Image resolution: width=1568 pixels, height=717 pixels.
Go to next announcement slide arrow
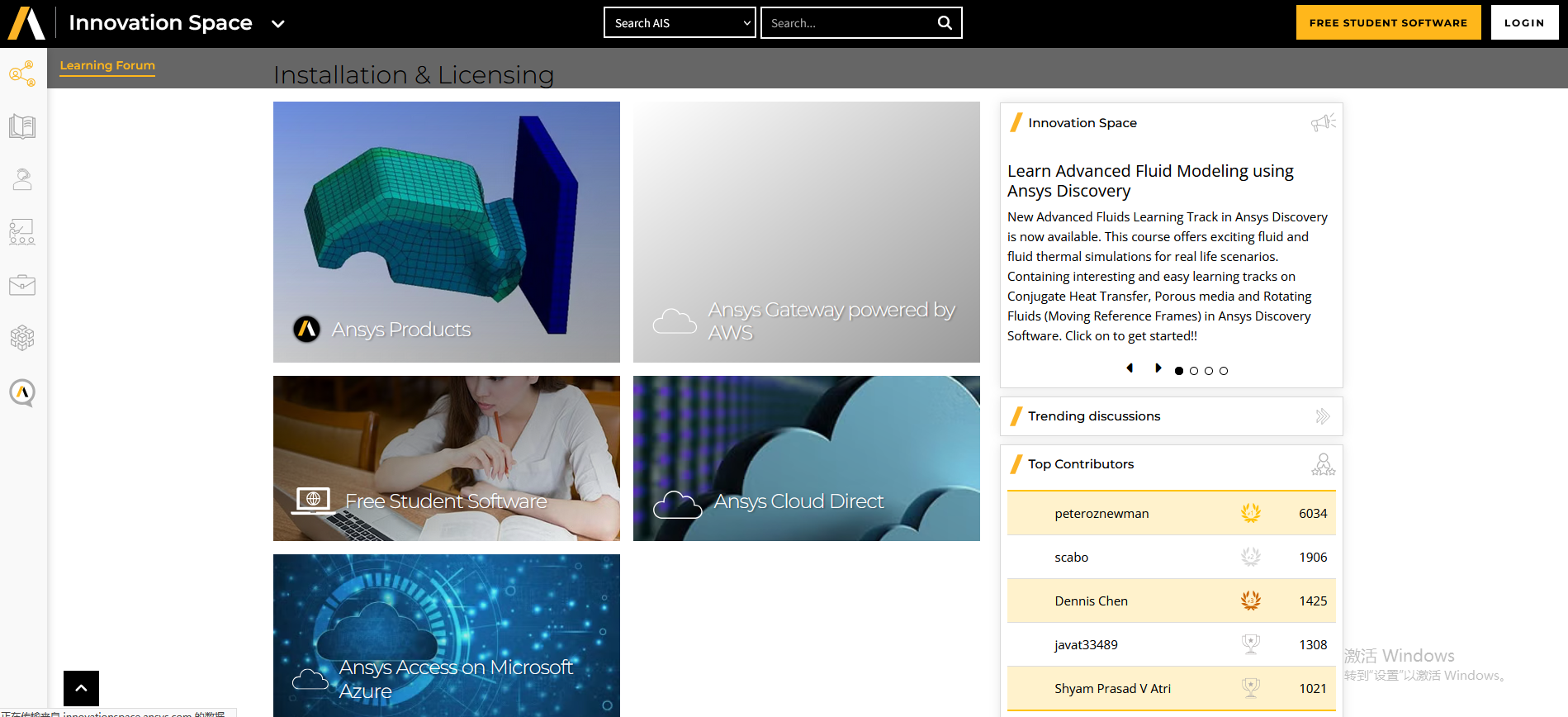coord(1158,368)
